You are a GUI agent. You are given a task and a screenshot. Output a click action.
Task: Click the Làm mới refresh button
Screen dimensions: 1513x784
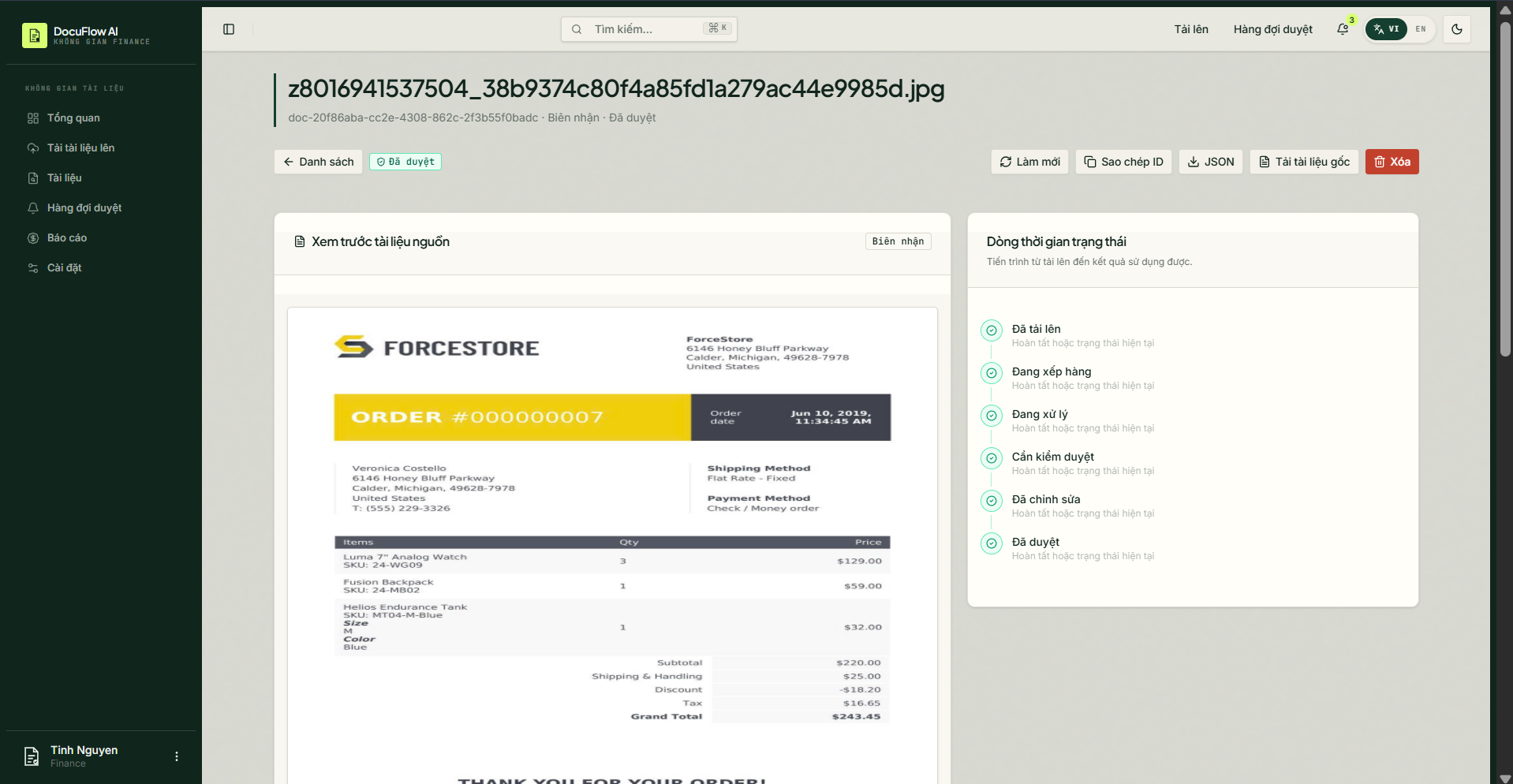(x=1030, y=162)
